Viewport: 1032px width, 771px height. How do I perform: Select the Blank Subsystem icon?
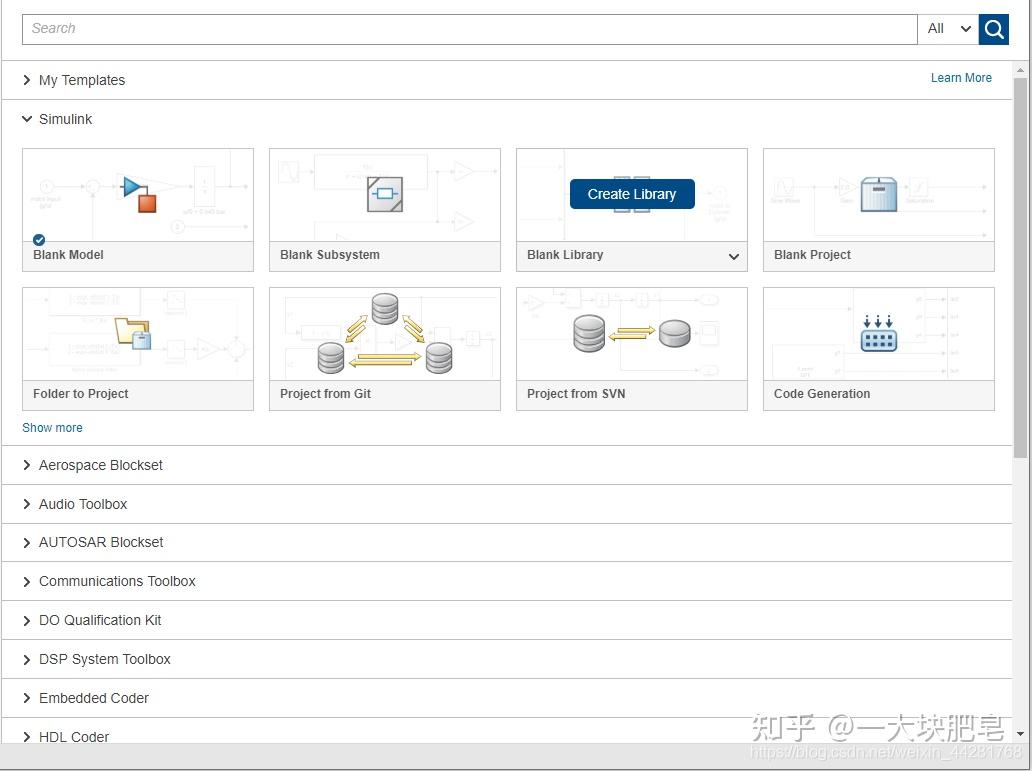385,194
